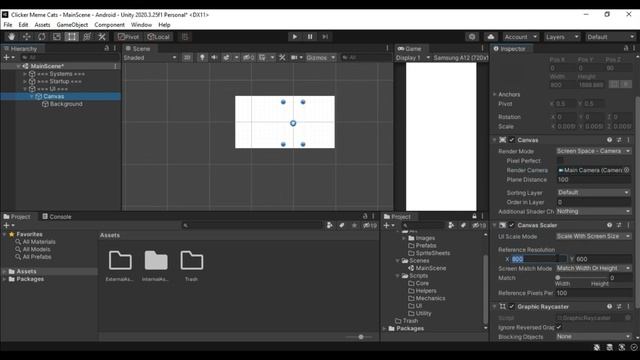The width and height of the screenshot is (640, 360).
Task: Expand the Systems group in Hierarchy
Action: click(25, 74)
